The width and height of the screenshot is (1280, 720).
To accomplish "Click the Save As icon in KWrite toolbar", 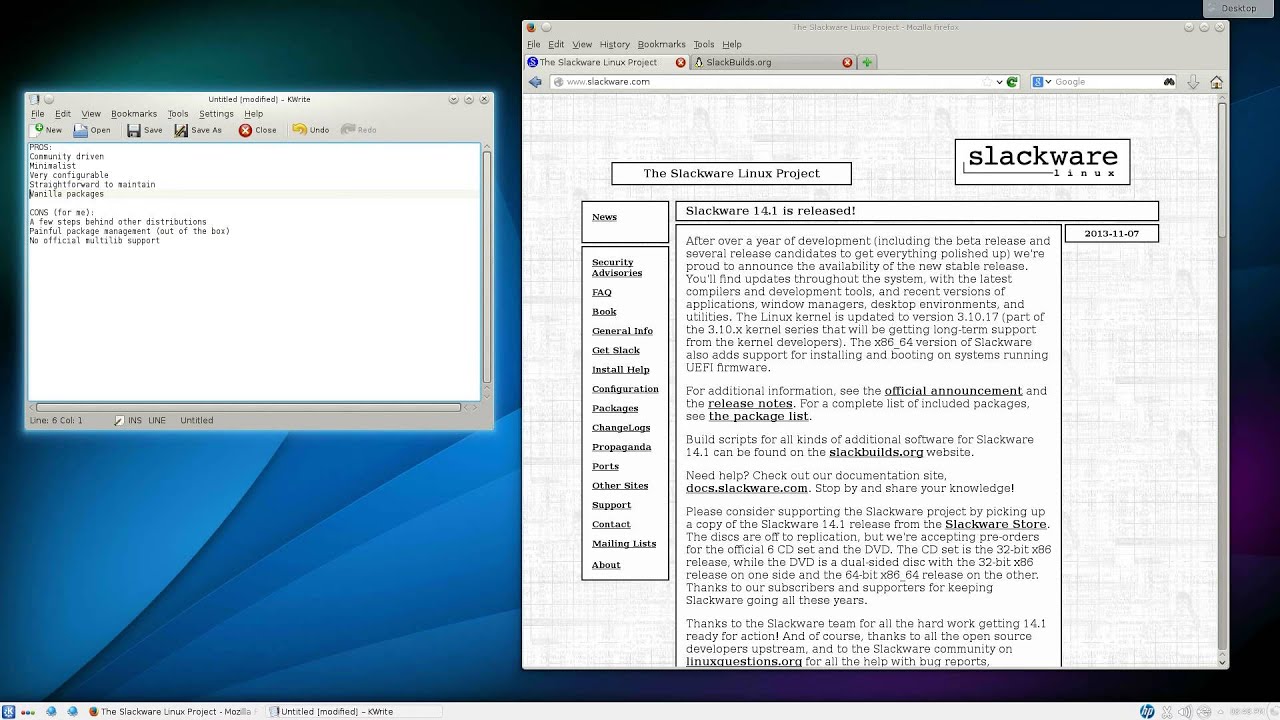I will [x=181, y=130].
